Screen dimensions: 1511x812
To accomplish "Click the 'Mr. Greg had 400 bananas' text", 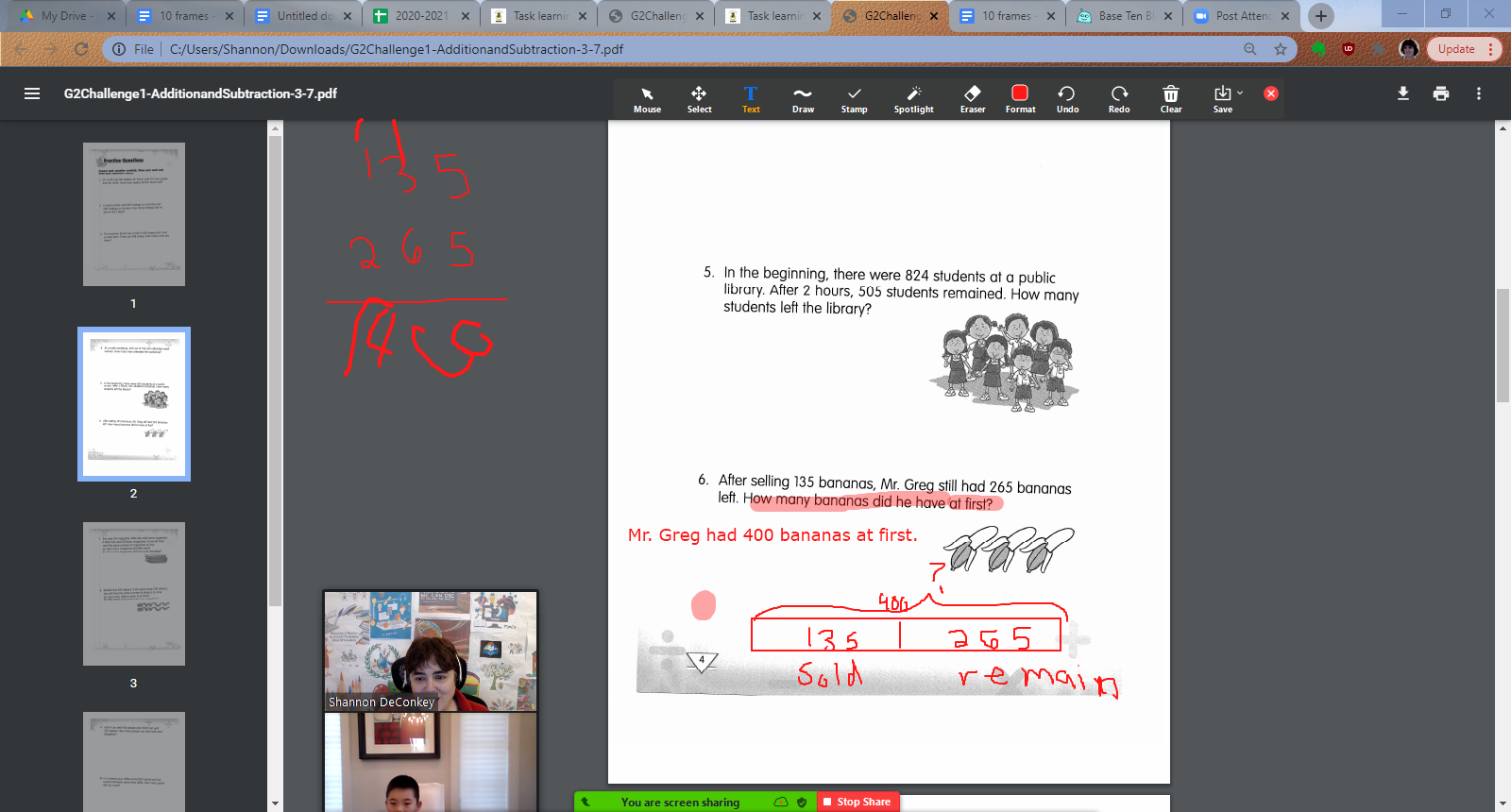I will [772, 535].
